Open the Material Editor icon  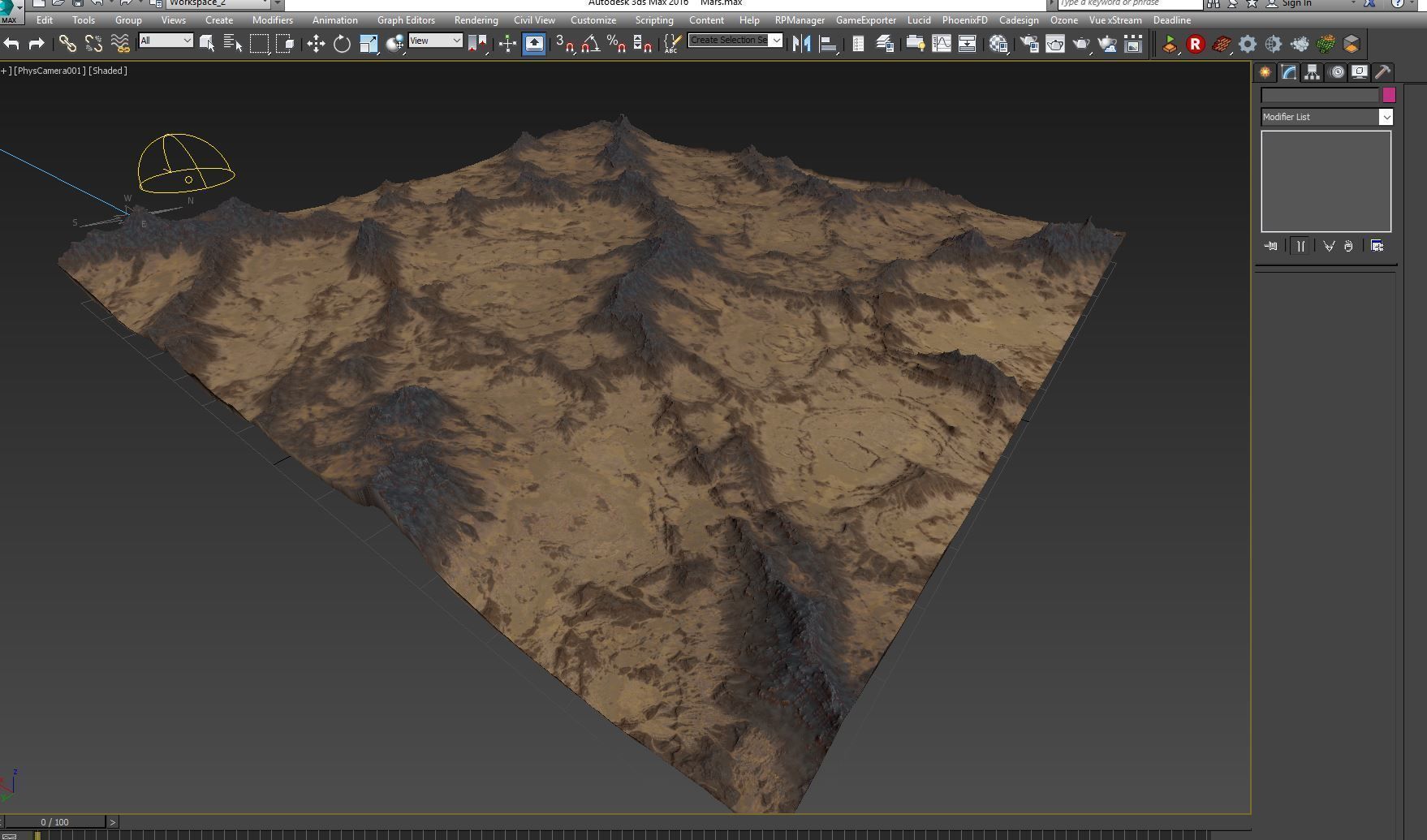(998, 44)
